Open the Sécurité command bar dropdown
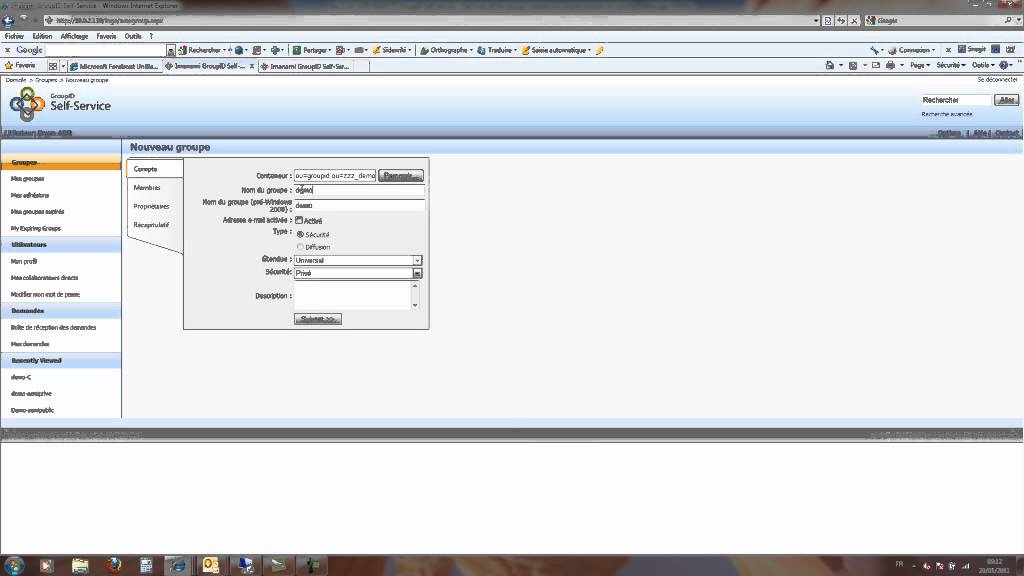The width and height of the screenshot is (1024, 576). click(x=951, y=65)
